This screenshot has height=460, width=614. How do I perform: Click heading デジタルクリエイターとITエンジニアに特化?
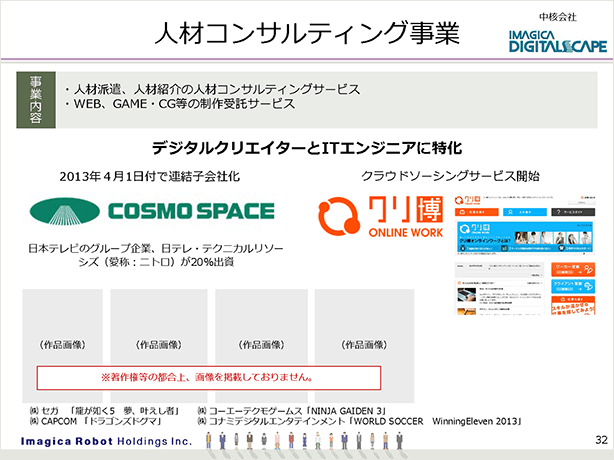point(307,148)
